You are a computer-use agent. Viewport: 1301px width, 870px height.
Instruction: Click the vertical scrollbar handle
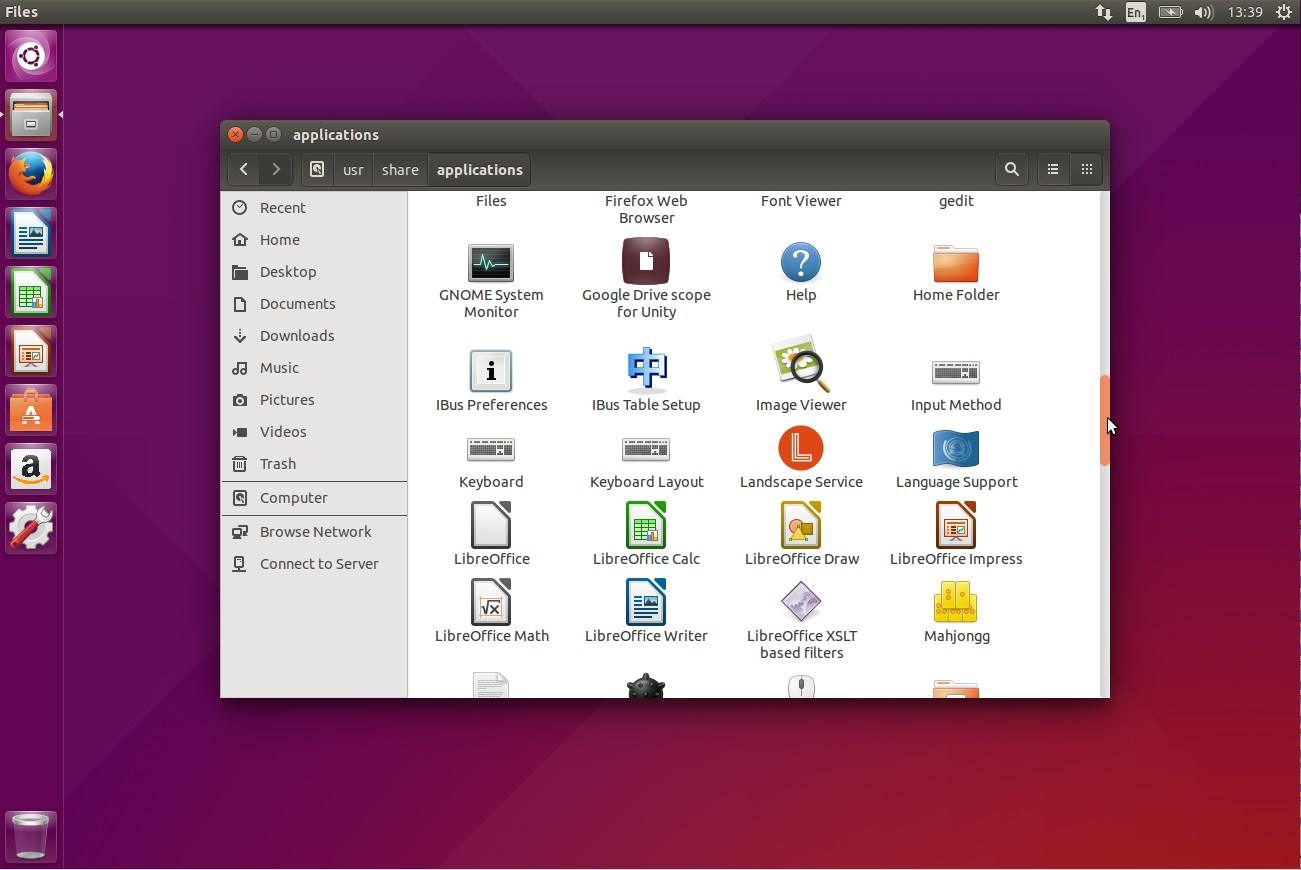[1104, 420]
